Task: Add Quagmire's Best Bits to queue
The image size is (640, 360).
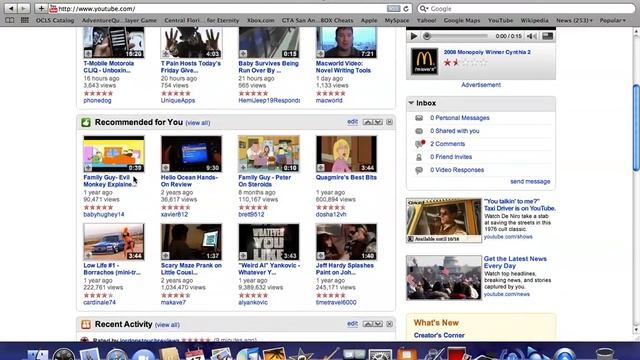Action: 320,168
